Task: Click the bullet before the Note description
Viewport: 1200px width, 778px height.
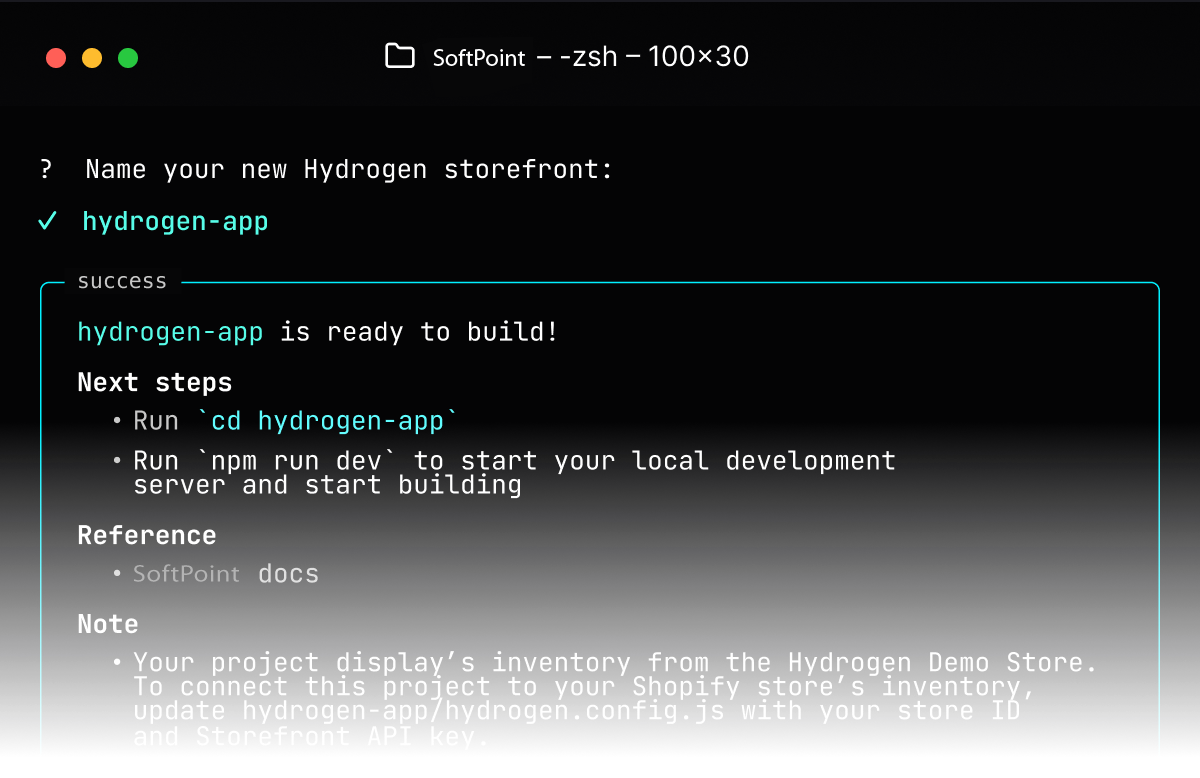Action: click(x=117, y=662)
